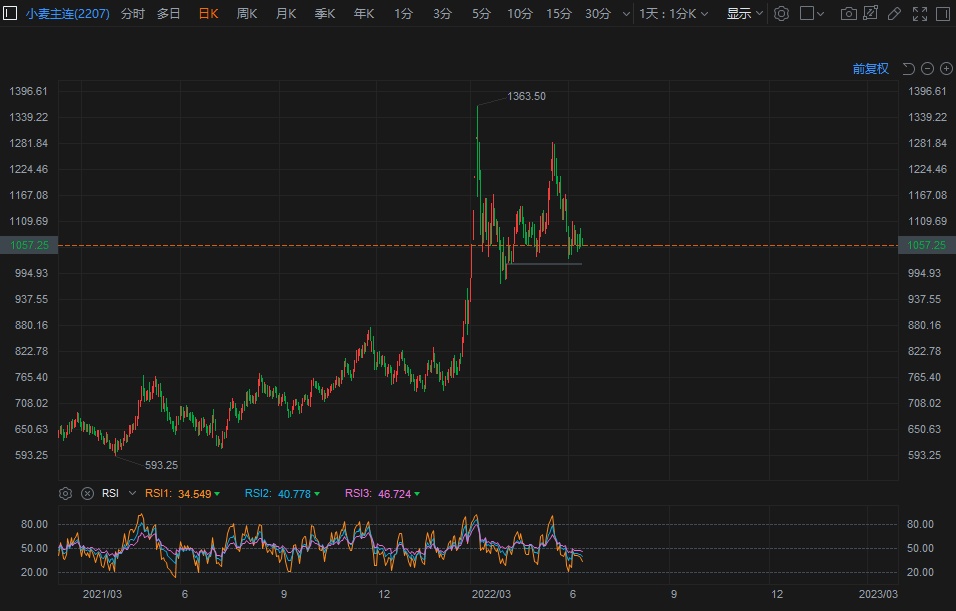
Task: Toggle the left sidebar panel icon
Action: [10, 14]
